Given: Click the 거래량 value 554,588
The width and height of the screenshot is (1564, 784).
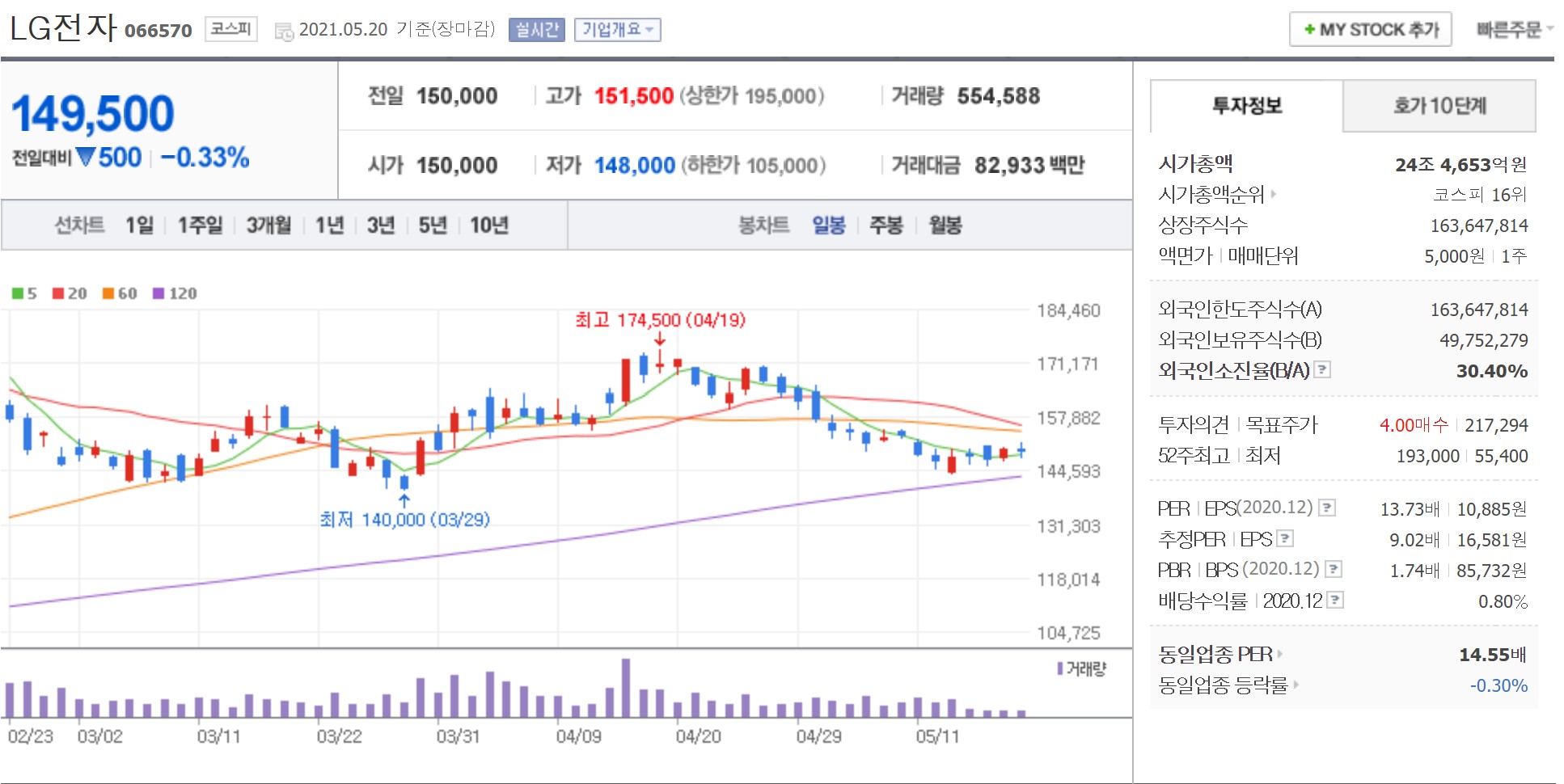Looking at the screenshot, I should (x=999, y=96).
